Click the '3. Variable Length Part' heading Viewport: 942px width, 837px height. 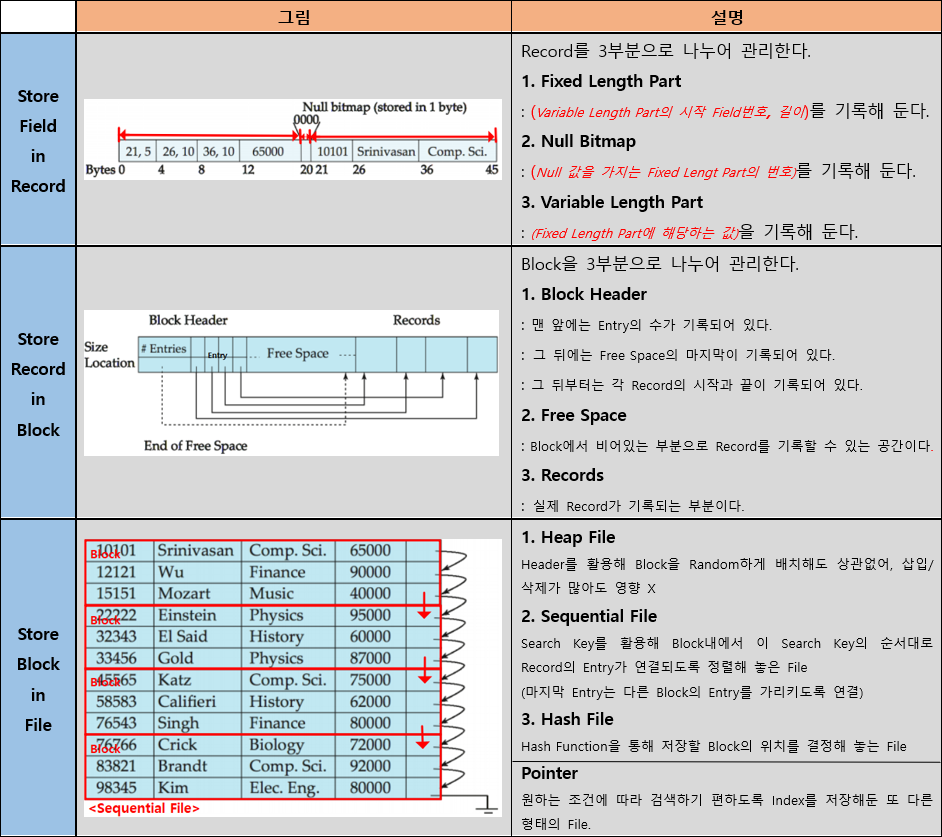[x=612, y=202]
